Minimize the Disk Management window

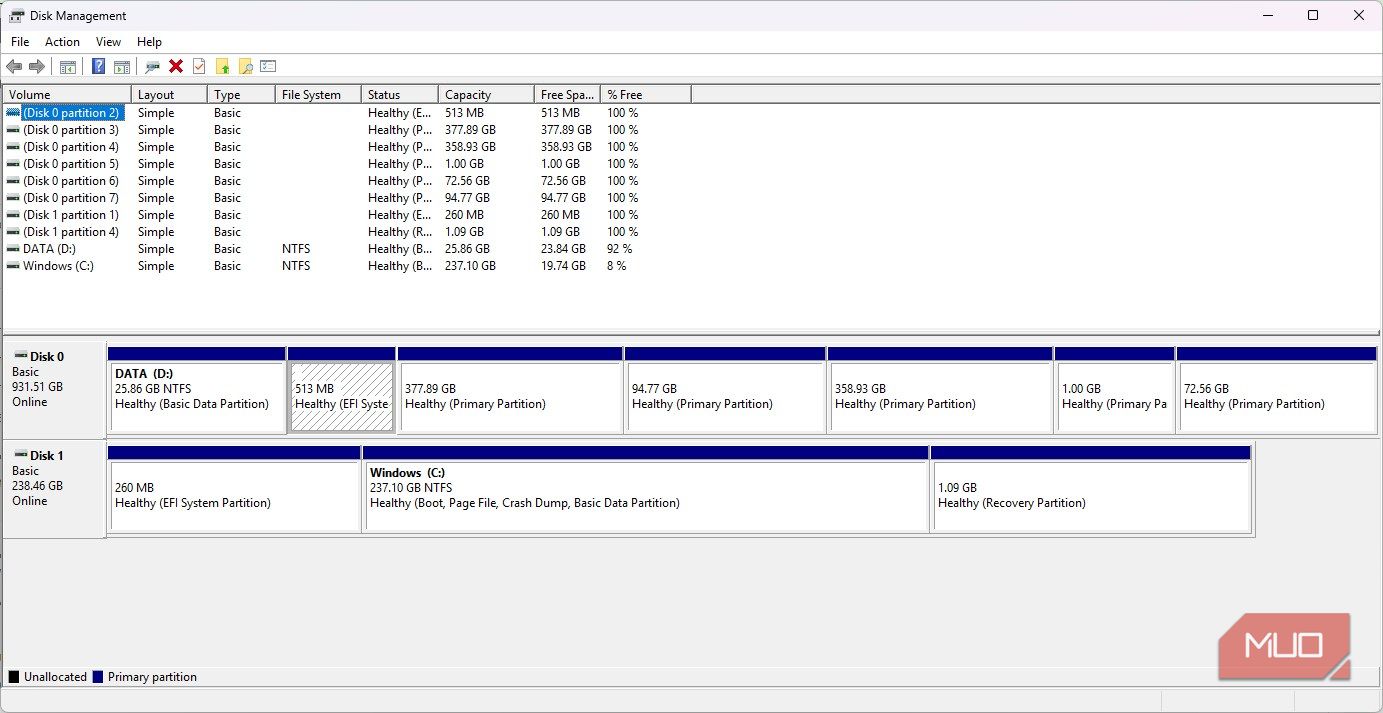pos(1268,15)
